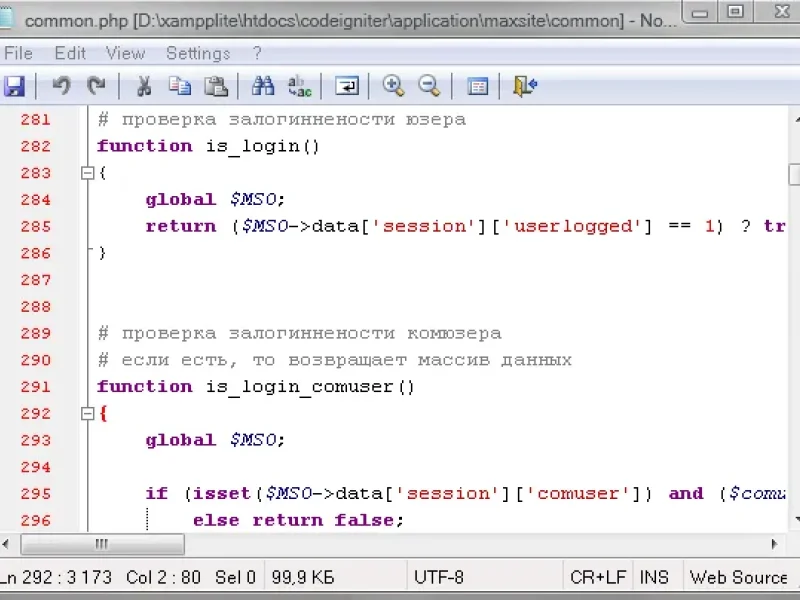800x600 pixels.
Task: Open the Settings menu
Action: (198, 53)
